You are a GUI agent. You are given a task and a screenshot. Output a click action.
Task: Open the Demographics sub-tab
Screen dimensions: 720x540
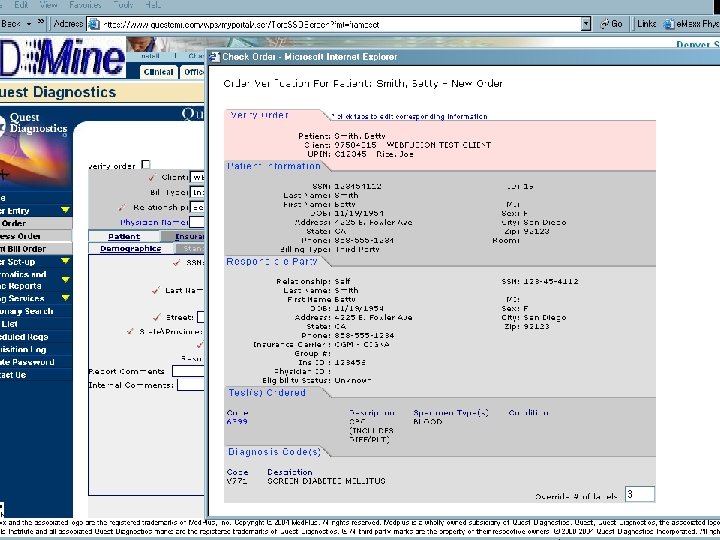coord(130,248)
